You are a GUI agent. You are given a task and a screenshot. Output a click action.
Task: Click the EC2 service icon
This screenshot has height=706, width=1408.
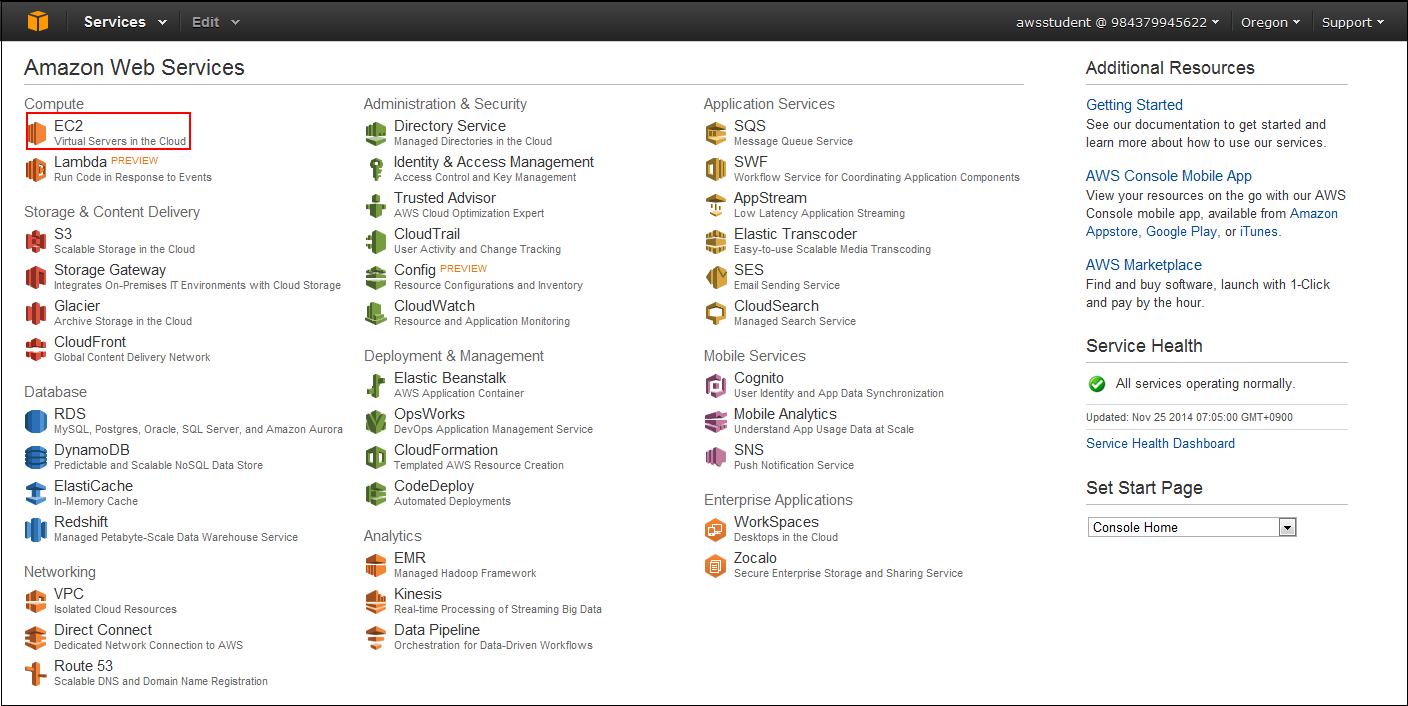pos(37,133)
